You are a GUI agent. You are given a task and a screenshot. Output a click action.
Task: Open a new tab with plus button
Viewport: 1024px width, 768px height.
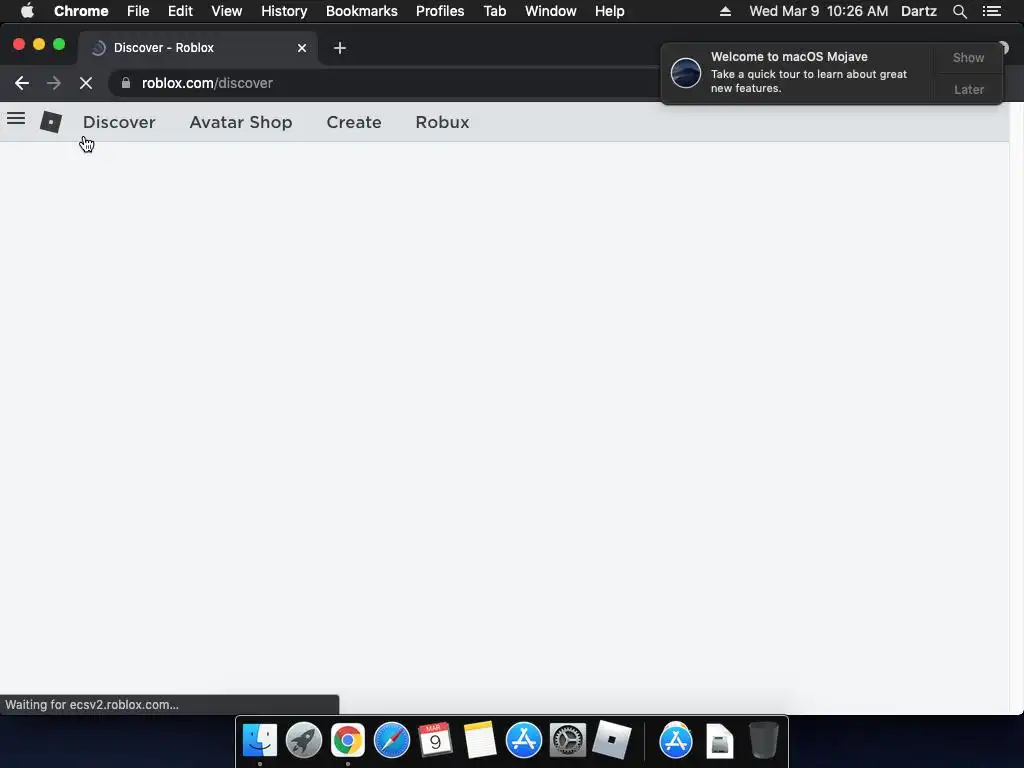340,48
